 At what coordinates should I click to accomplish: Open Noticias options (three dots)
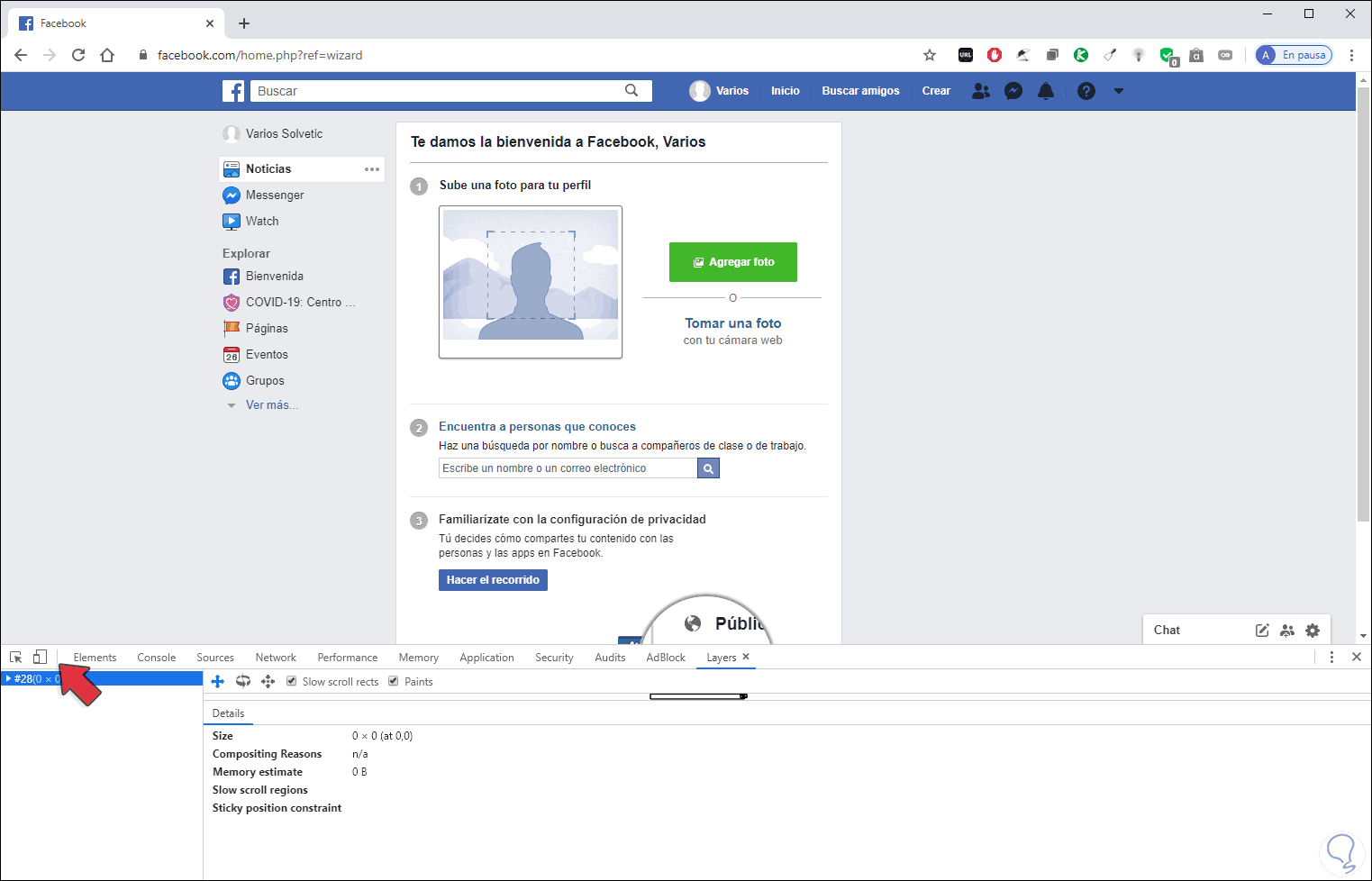pos(372,169)
